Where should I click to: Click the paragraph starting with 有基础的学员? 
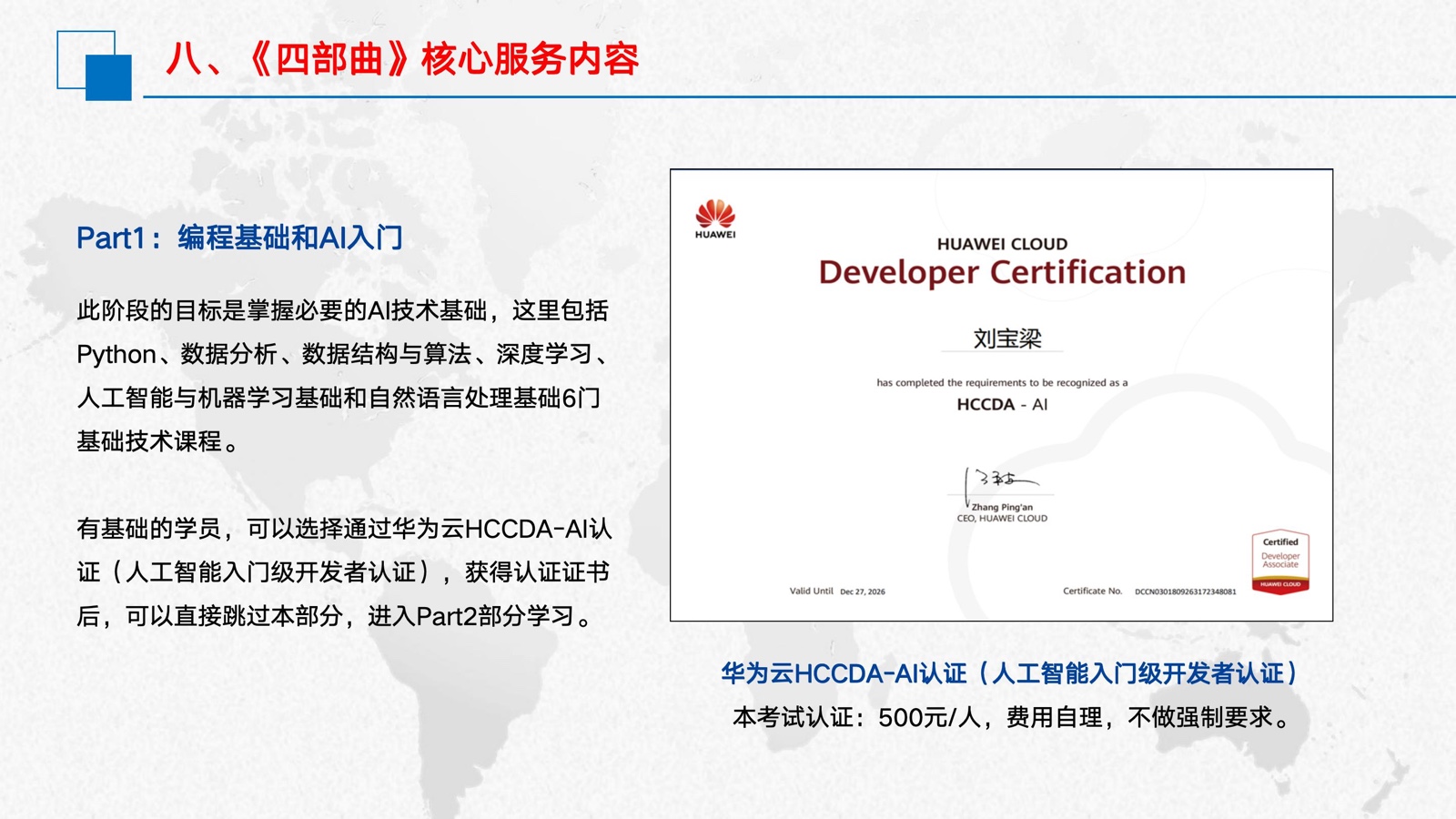[x=344, y=572]
